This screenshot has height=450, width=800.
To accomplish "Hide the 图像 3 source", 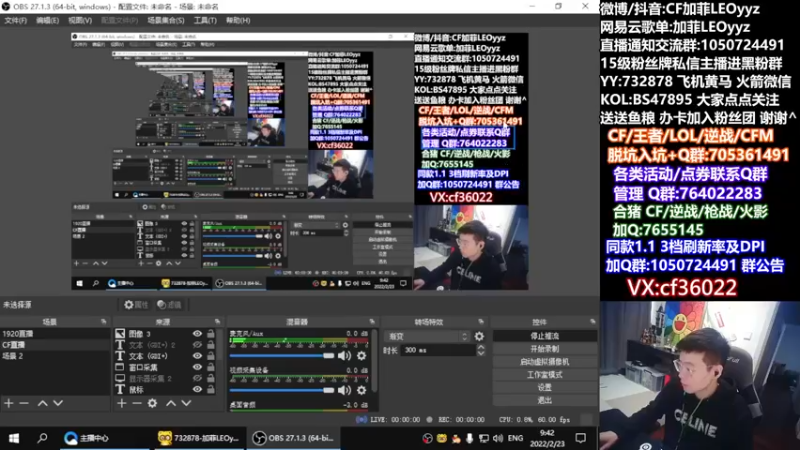I will point(197,334).
